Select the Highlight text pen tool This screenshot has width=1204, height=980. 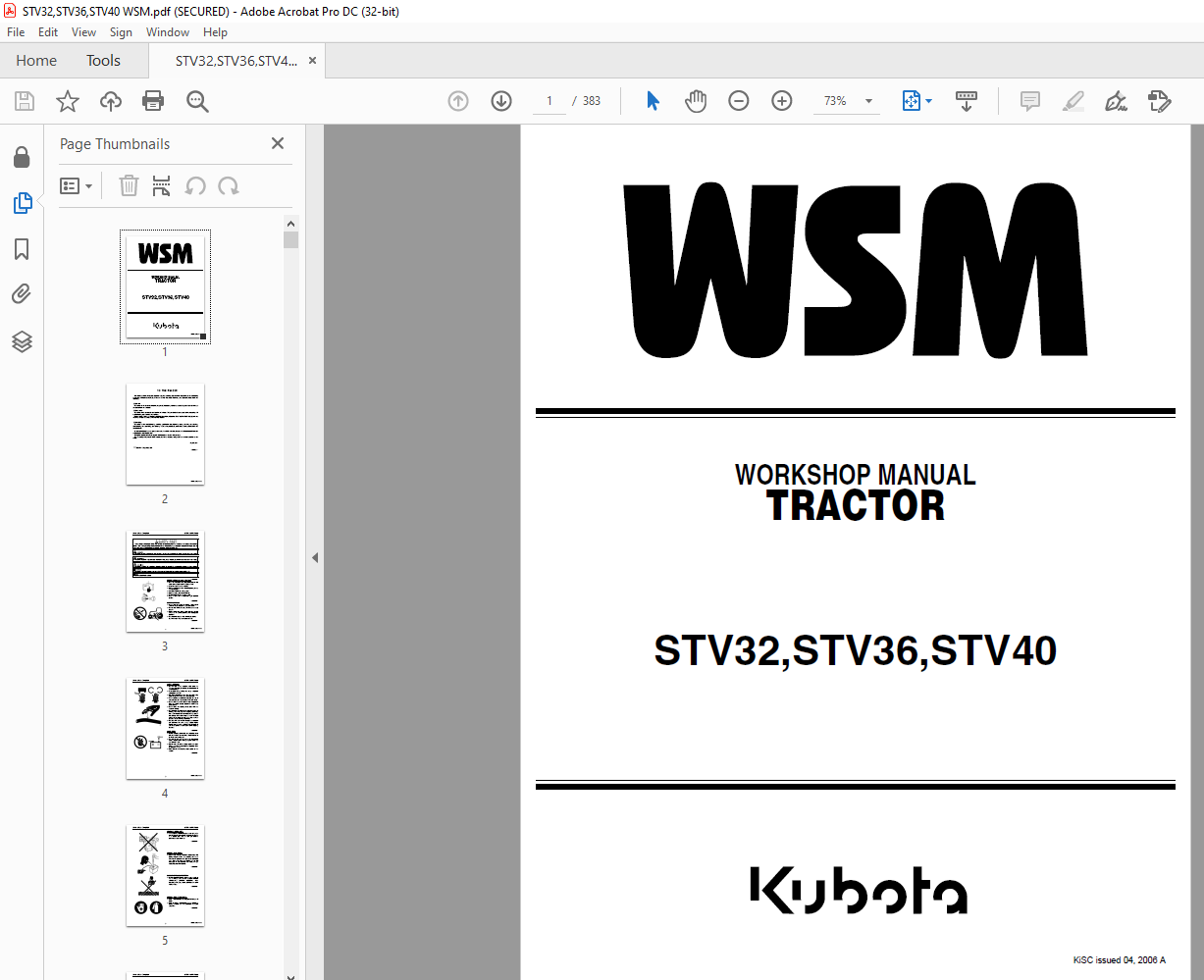(x=1073, y=101)
